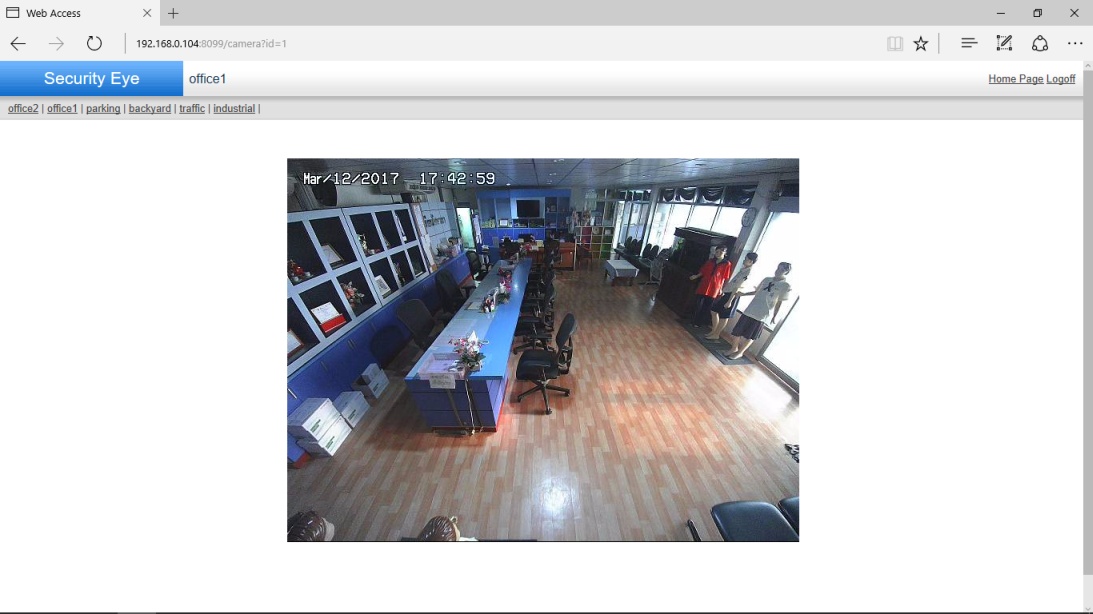Click the Forward navigation arrow

56,43
